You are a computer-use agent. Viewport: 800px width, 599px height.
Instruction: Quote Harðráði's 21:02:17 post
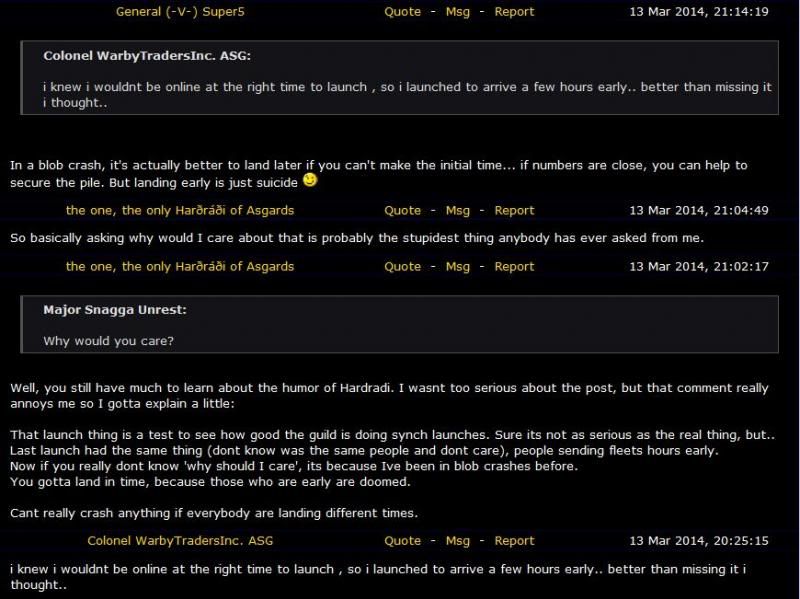[x=403, y=266]
